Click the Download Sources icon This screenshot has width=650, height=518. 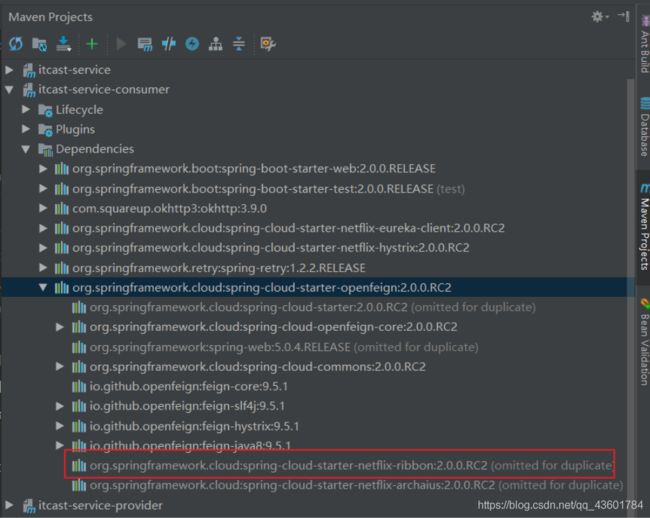[x=65, y=44]
